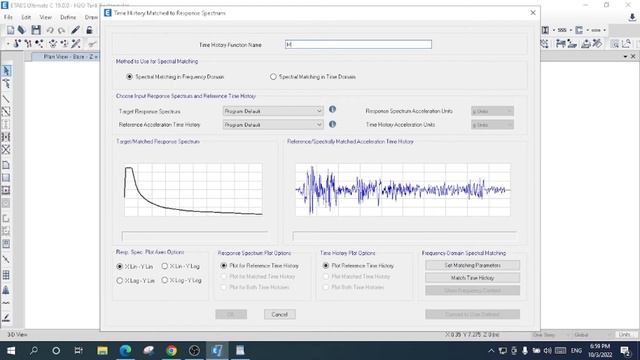The image size is (640, 360).
Task: Choose the X Lin - Y Log axes option
Action: tap(180, 266)
